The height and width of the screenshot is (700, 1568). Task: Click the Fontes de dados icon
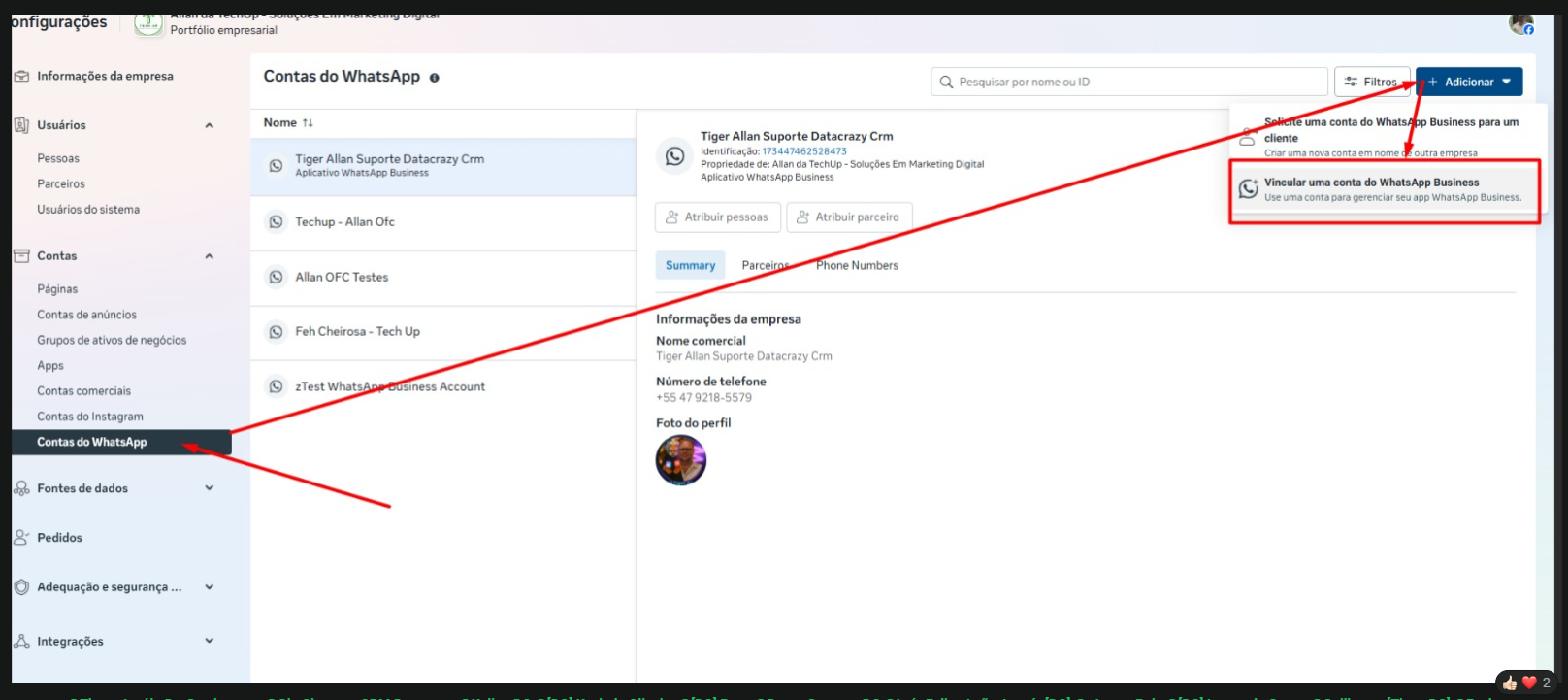tap(21, 488)
